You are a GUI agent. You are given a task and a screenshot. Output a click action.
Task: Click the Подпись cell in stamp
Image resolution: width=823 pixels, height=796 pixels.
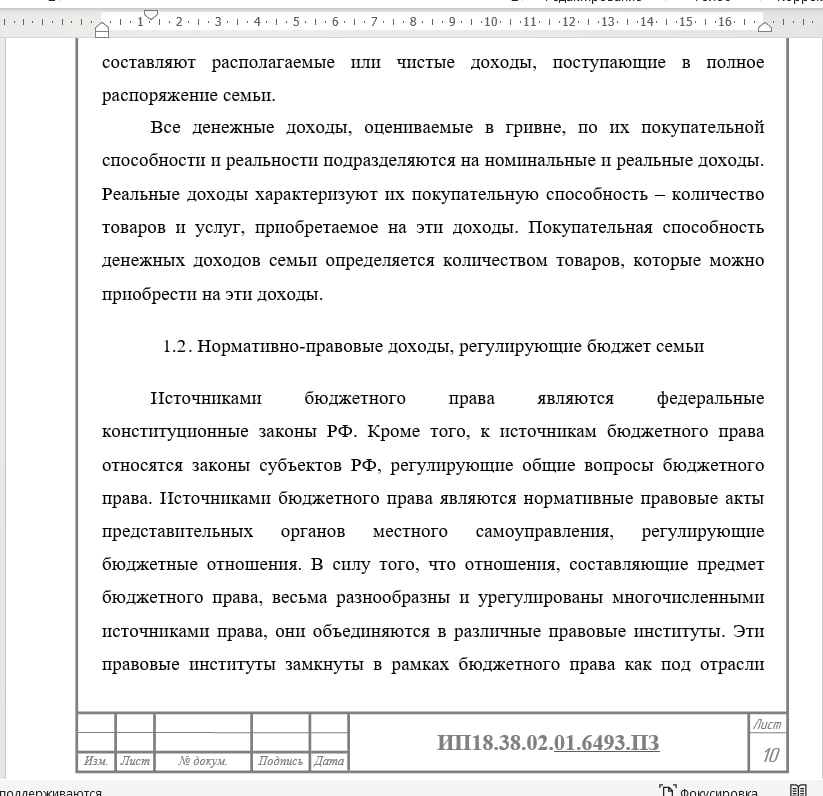280,761
